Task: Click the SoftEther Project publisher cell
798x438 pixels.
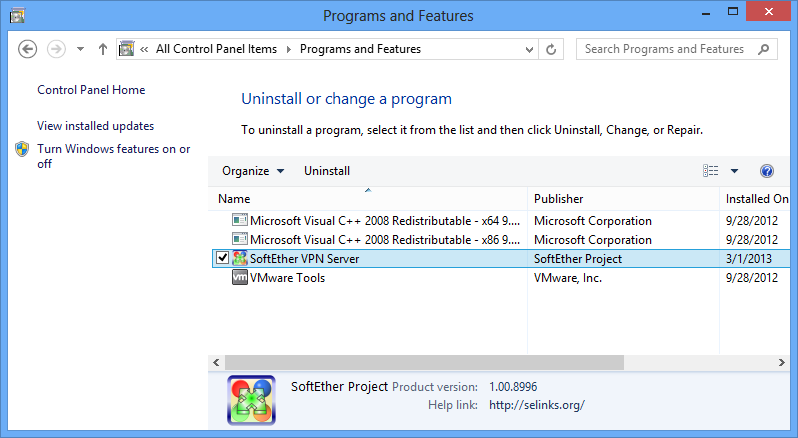Action: pyautogui.click(x=578, y=258)
